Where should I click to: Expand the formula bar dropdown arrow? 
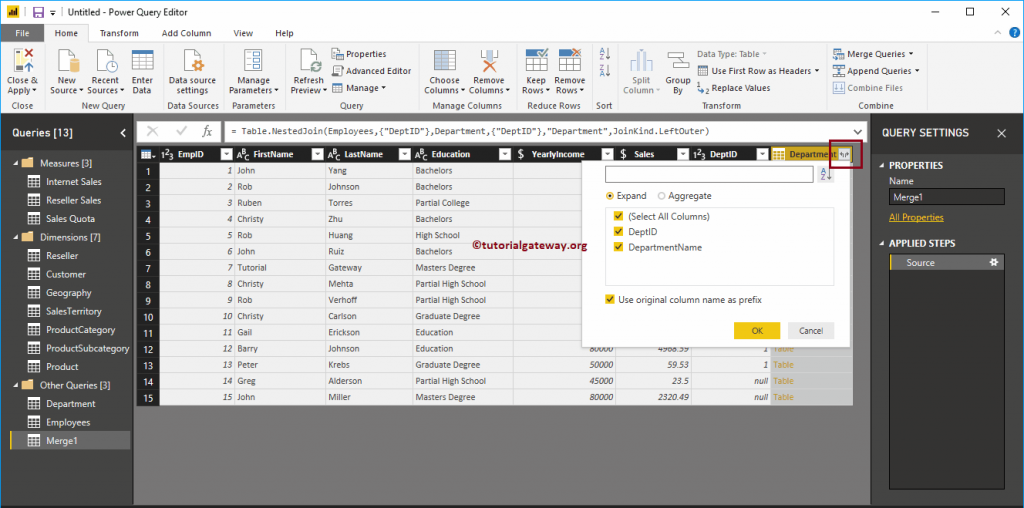point(857,131)
